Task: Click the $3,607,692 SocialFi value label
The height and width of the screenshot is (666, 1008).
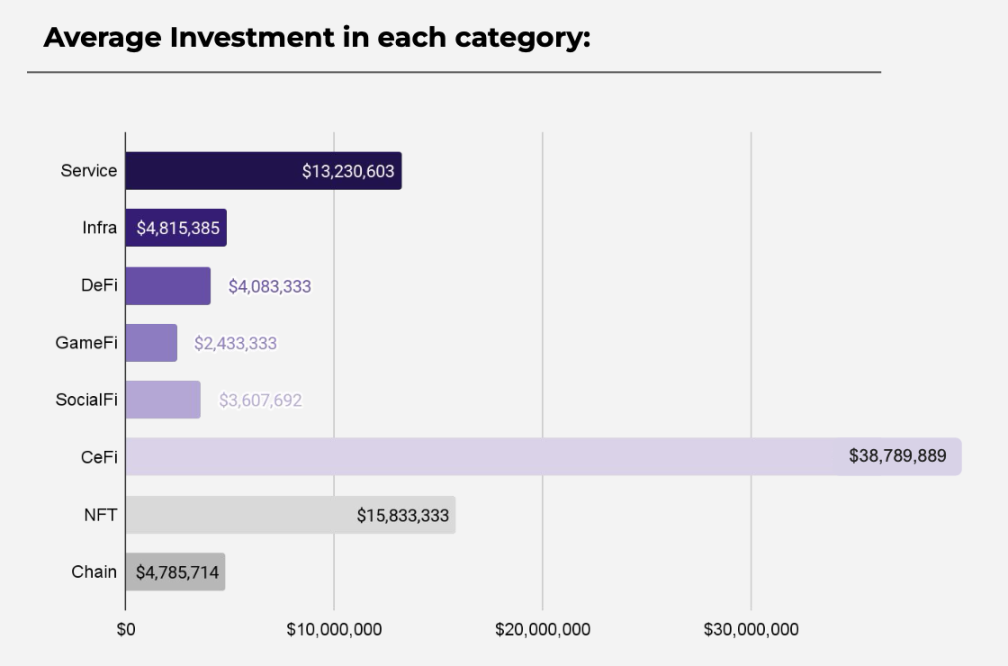Action: click(x=260, y=400)
